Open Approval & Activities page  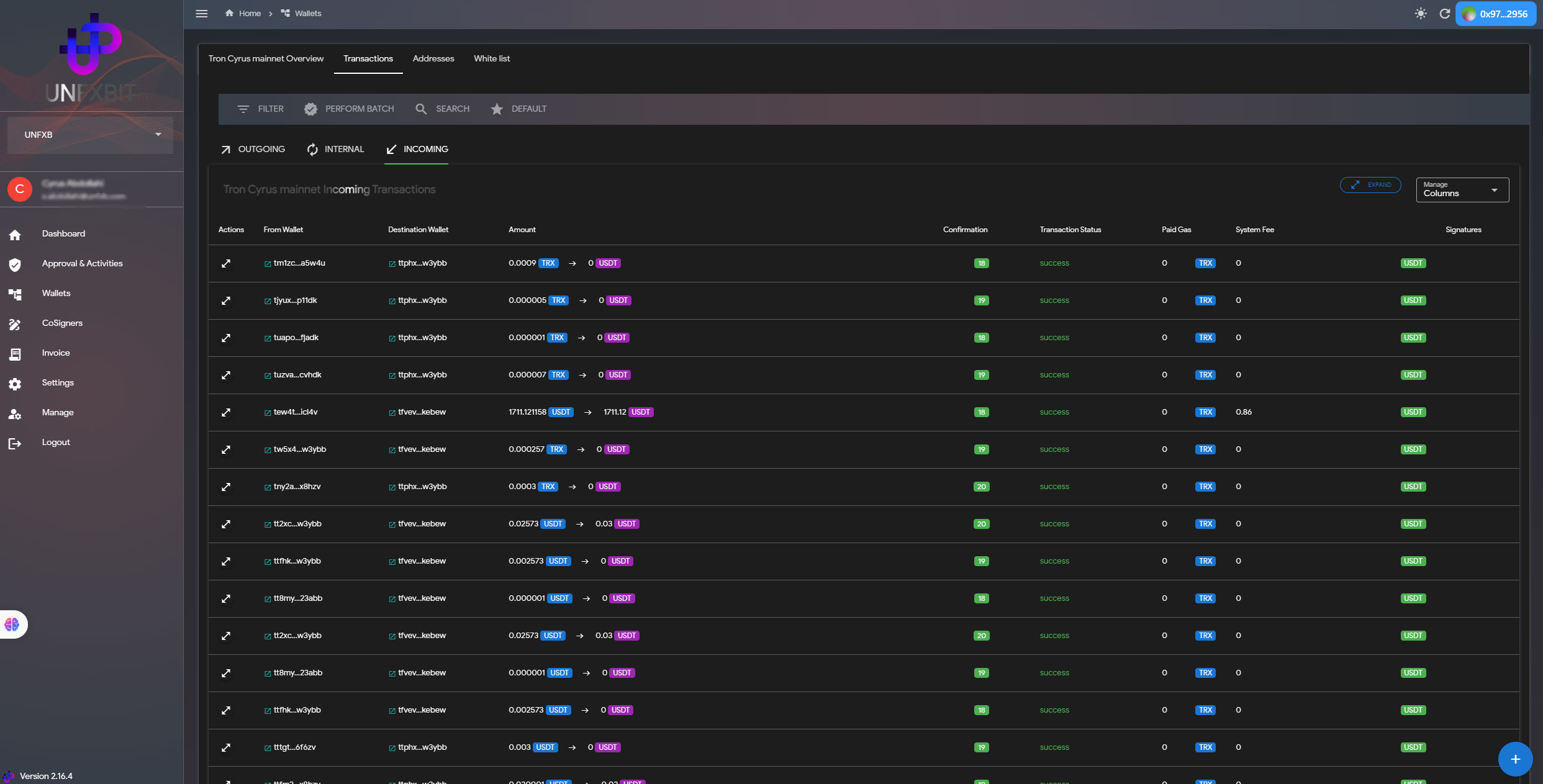82,263
